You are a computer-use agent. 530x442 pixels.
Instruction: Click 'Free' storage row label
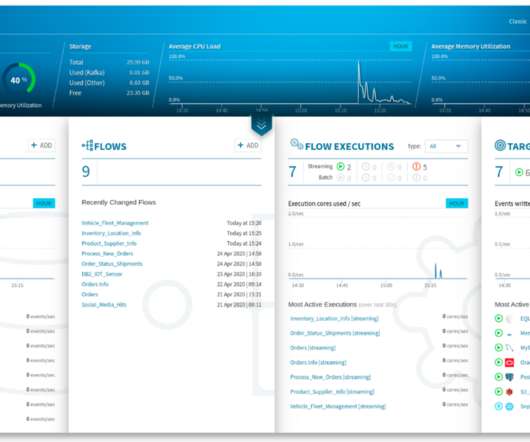coord(75,93)
